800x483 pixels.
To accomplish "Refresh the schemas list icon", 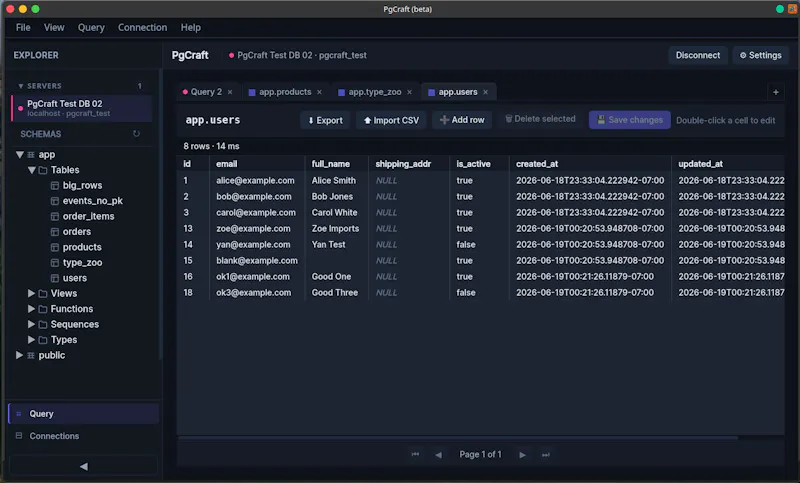I will [x=136, y=134].
